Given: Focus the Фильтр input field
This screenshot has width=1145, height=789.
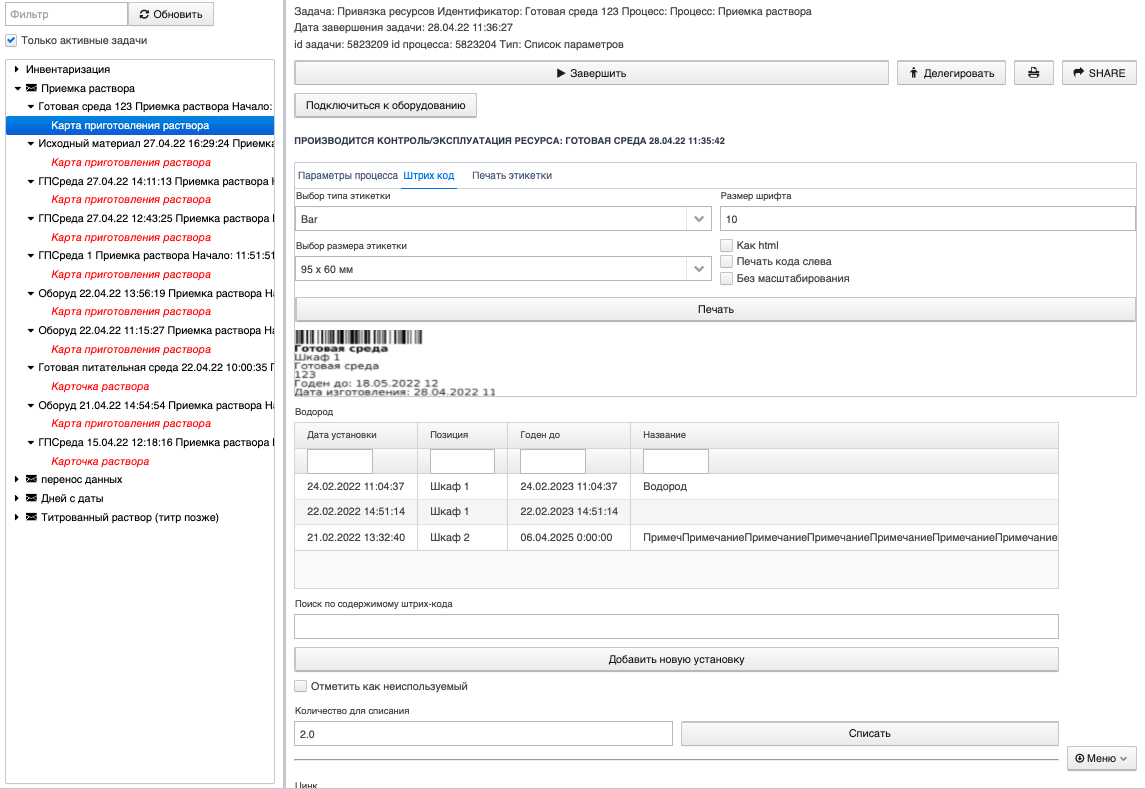Looking at the screenshot, I should pos(66,14).
